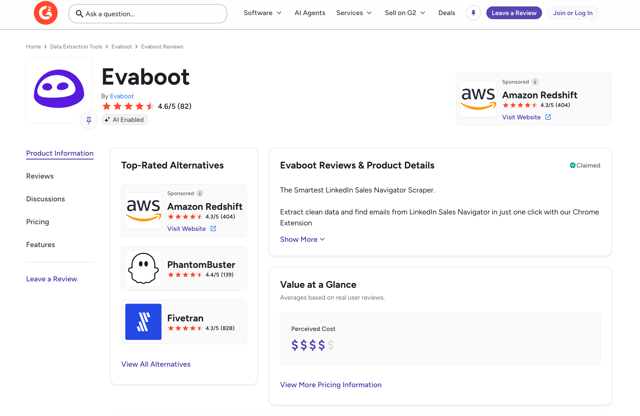
Task: Click the Fivetran logo
Action: 143,322
